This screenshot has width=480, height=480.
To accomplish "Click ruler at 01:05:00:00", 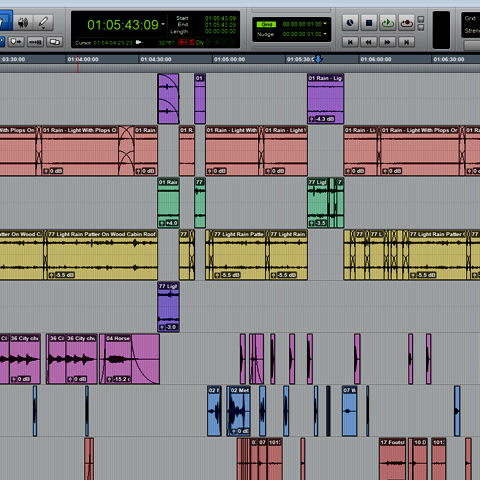I will [x=229, y=59].
